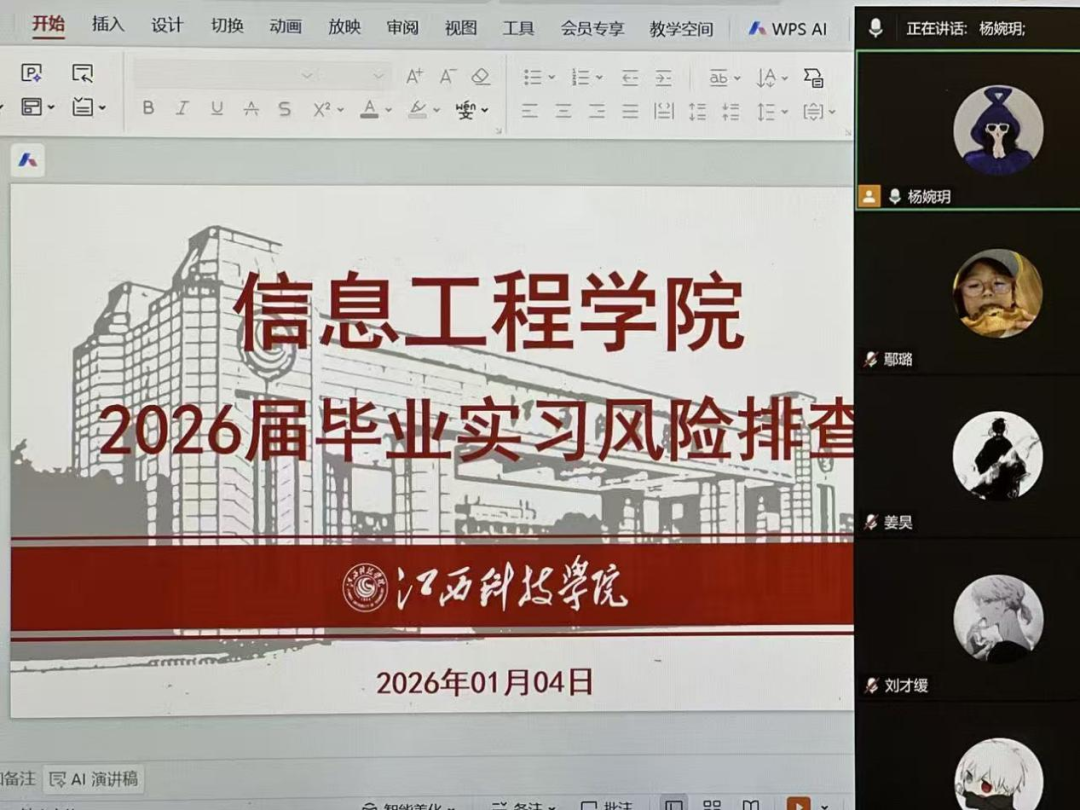Select participant 杨婉玥's video tile
The height and width of the screenshot is (810, 1080).
tap(967, 129)
